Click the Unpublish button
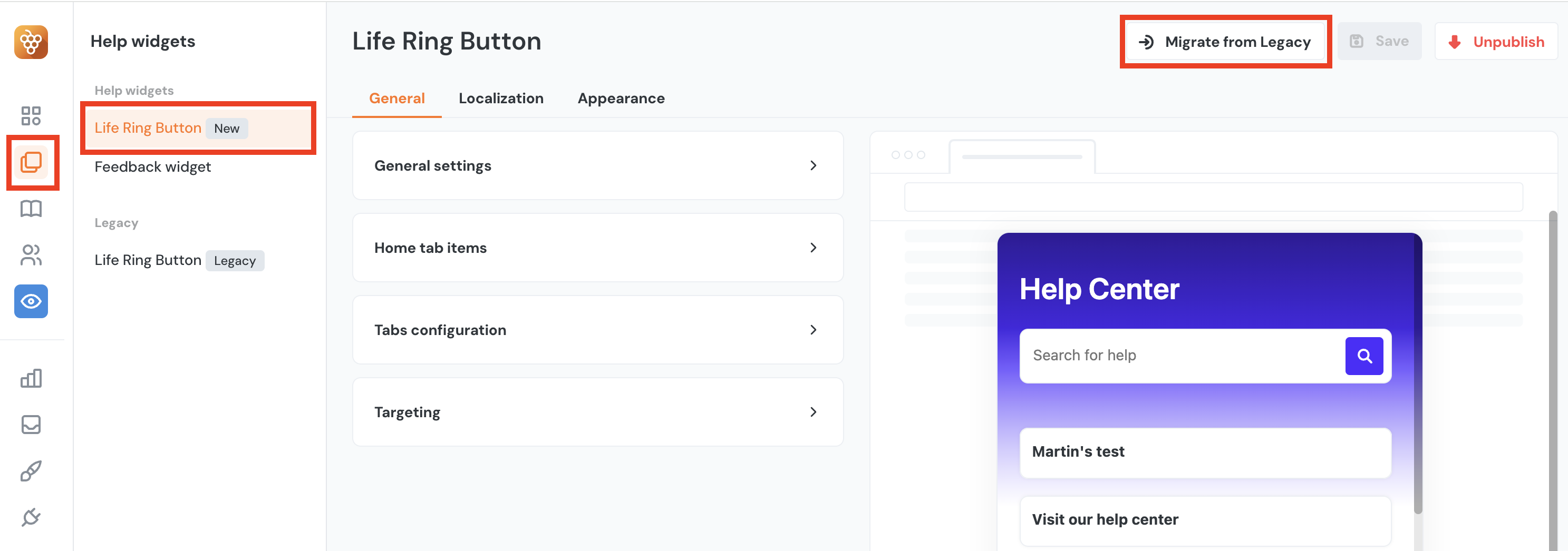1568x551 pixels. click(x=1496, y=42)
